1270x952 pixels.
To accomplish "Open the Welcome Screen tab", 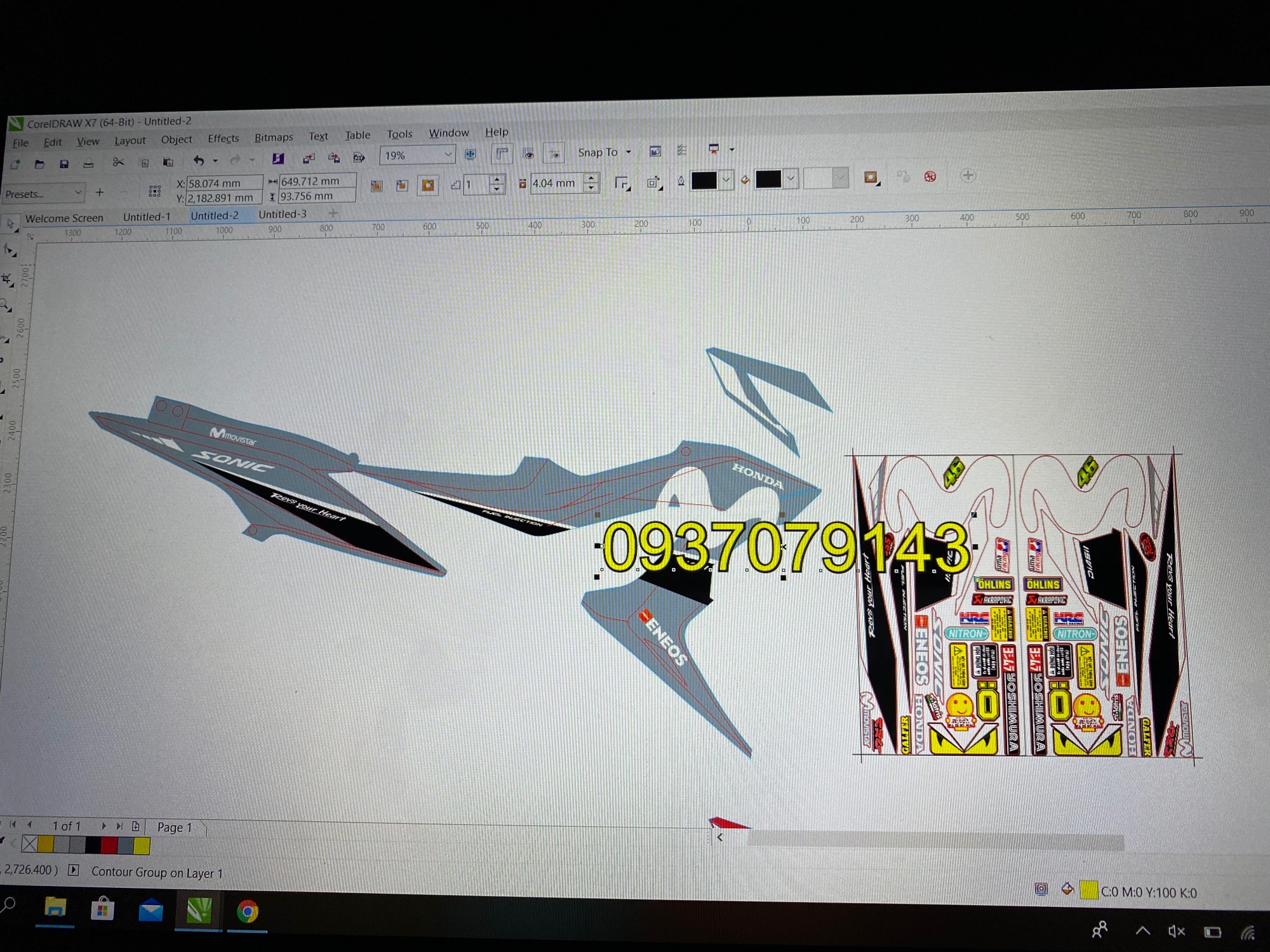I will (x=64, y=218).
